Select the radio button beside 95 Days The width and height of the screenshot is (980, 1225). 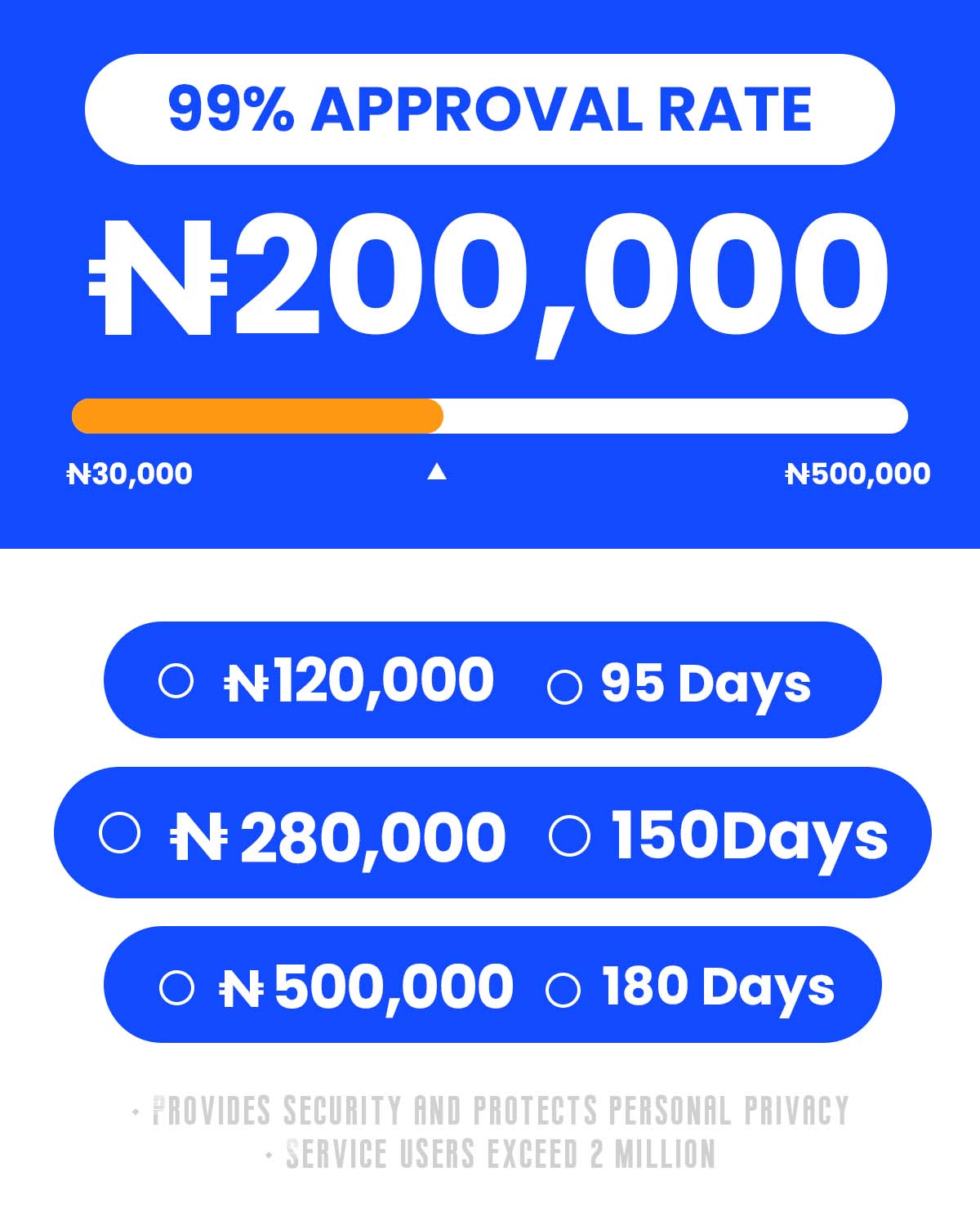(564, 687)
